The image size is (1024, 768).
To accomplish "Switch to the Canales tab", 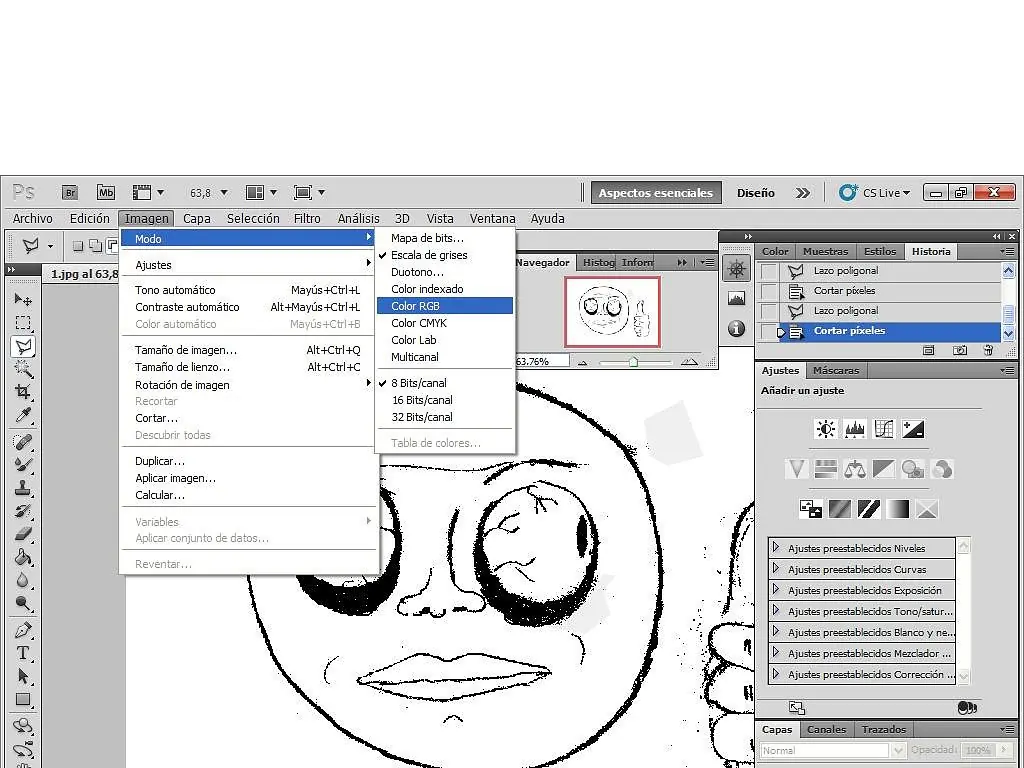I will click(827, 729).
